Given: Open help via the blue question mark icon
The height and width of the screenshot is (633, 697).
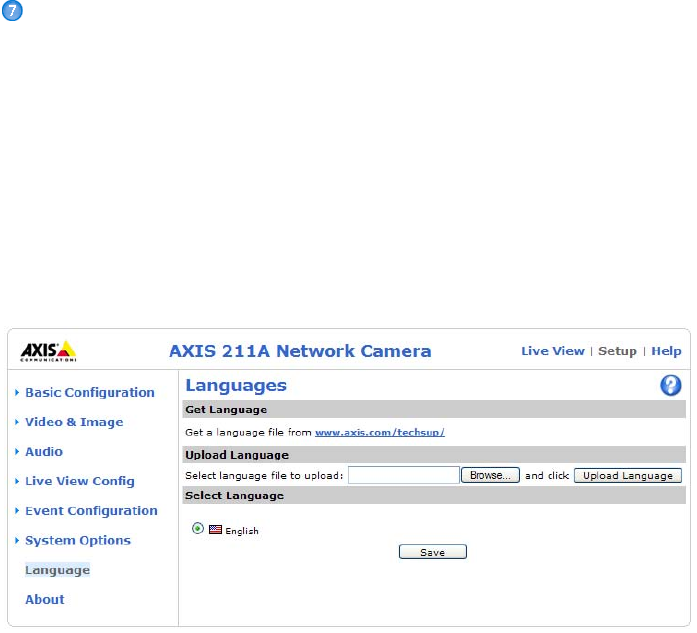Looking at the screenshot, I should tap(671, 386).
